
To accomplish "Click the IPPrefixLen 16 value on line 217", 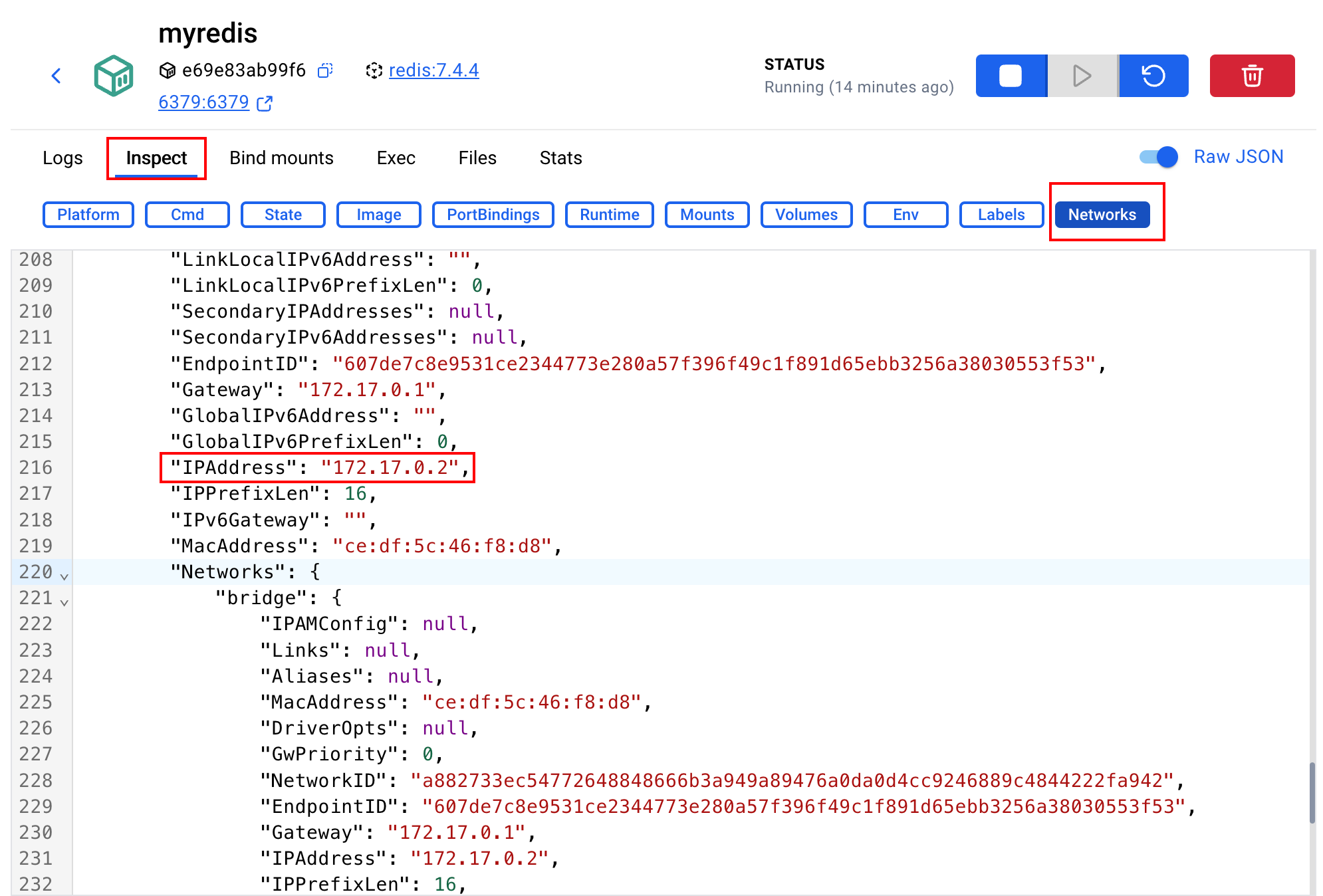I will click(356, 494).
